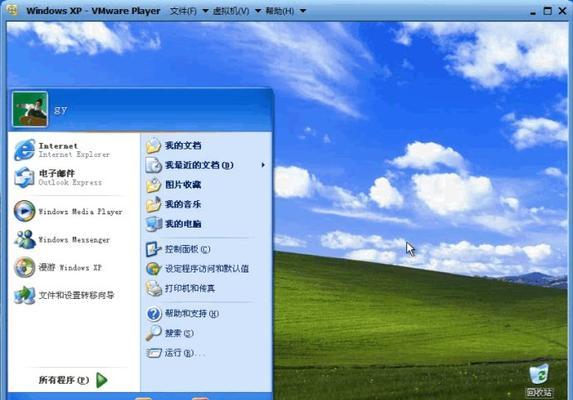Launch Outlook Express email icon
Viewport: 573px width, 400px height.
24,178
